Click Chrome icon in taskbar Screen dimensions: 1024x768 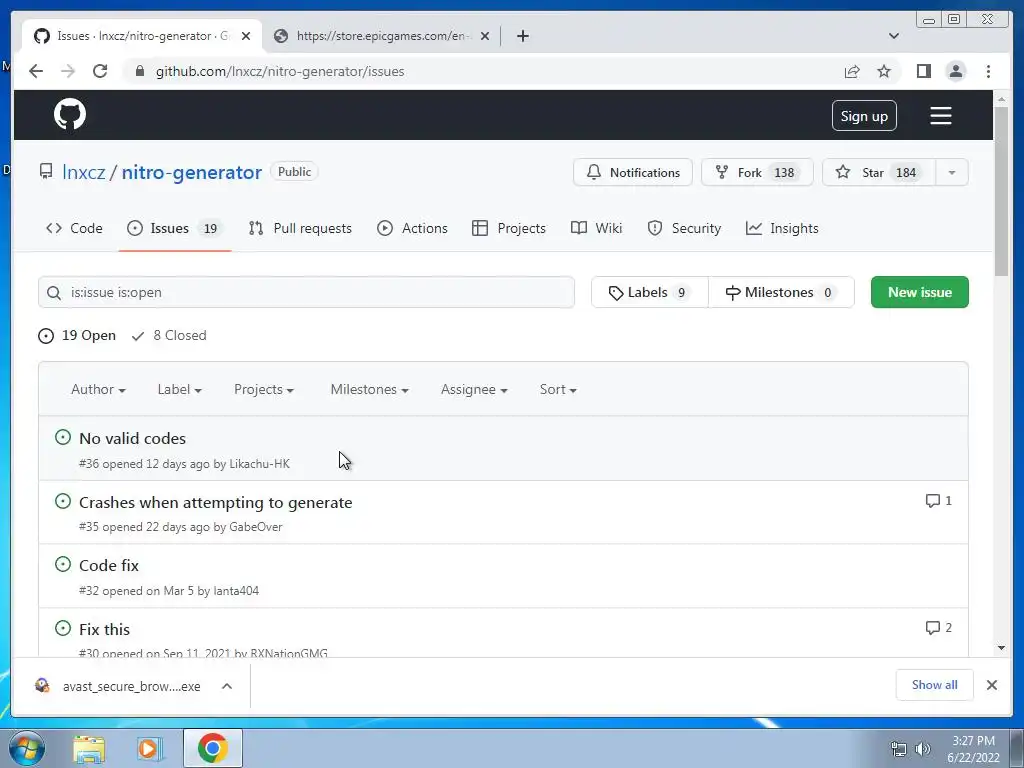coord(213,748)
